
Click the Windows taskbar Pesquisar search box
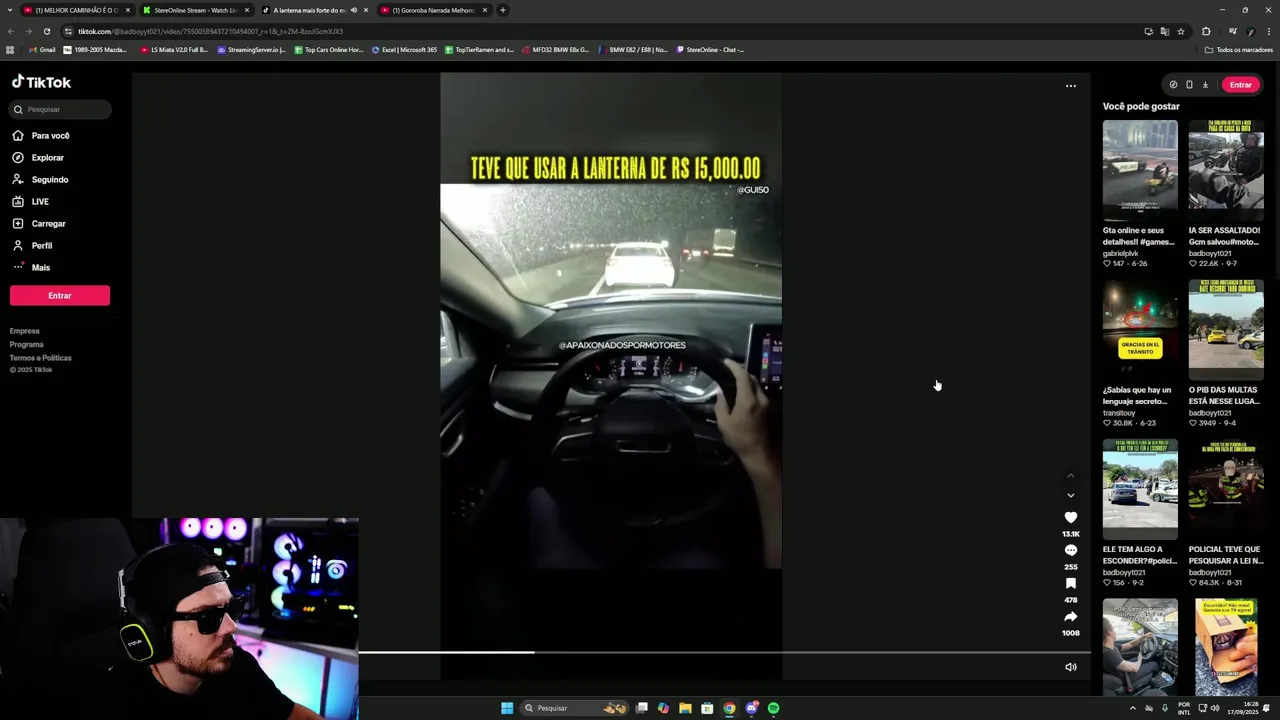[575, 708]
